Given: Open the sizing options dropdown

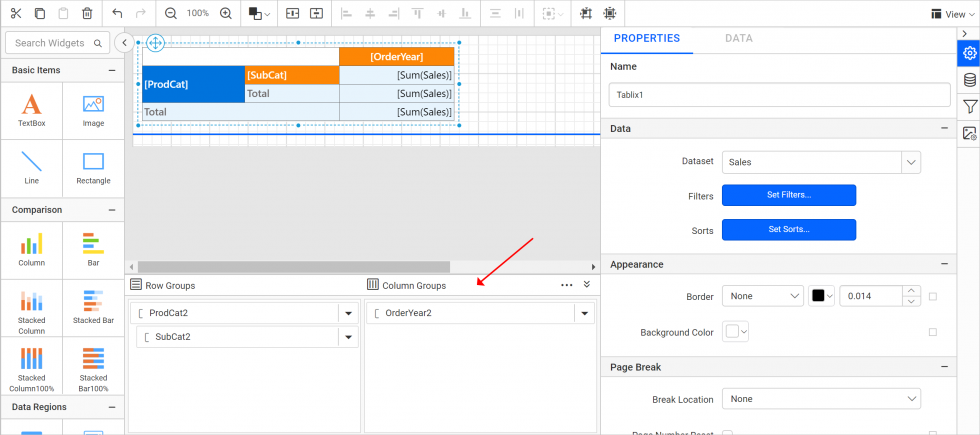Looking at the screenshot, I should coord(552,13).
